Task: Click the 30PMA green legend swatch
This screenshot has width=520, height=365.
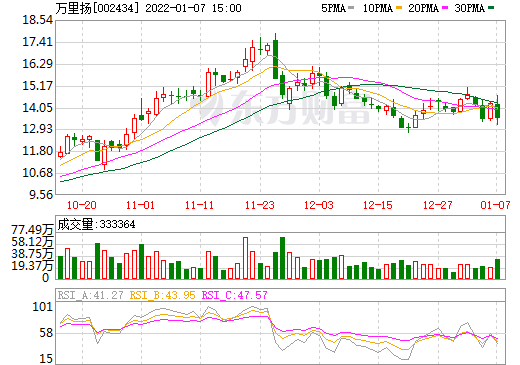Action: click(491, 8)
